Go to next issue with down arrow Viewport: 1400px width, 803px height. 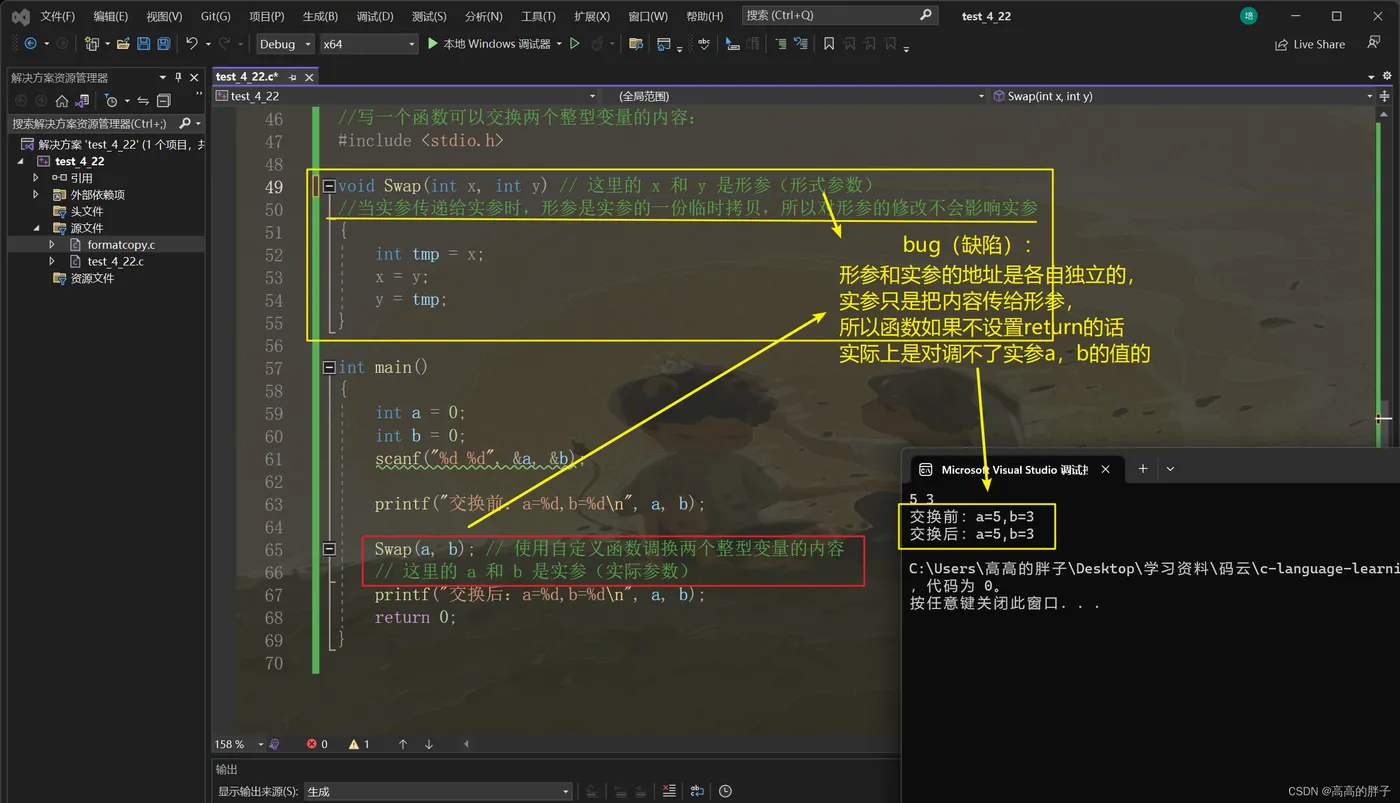(x=429, y=744)
